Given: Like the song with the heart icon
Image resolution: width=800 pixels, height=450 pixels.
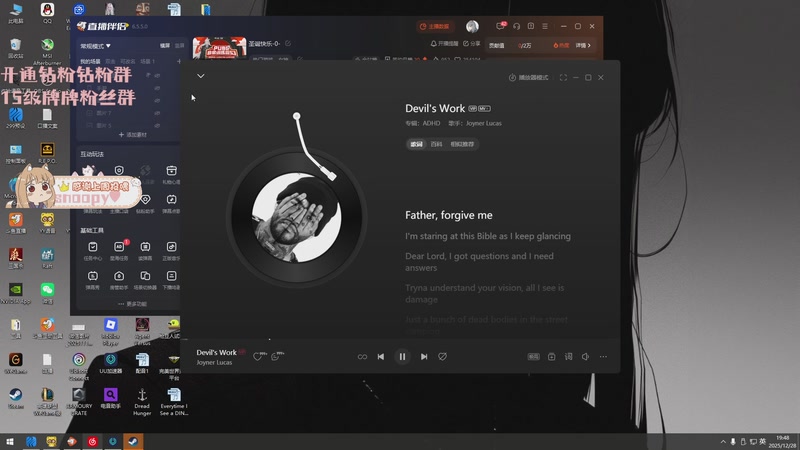Looking at the screenshot, I should coord(258,356).
